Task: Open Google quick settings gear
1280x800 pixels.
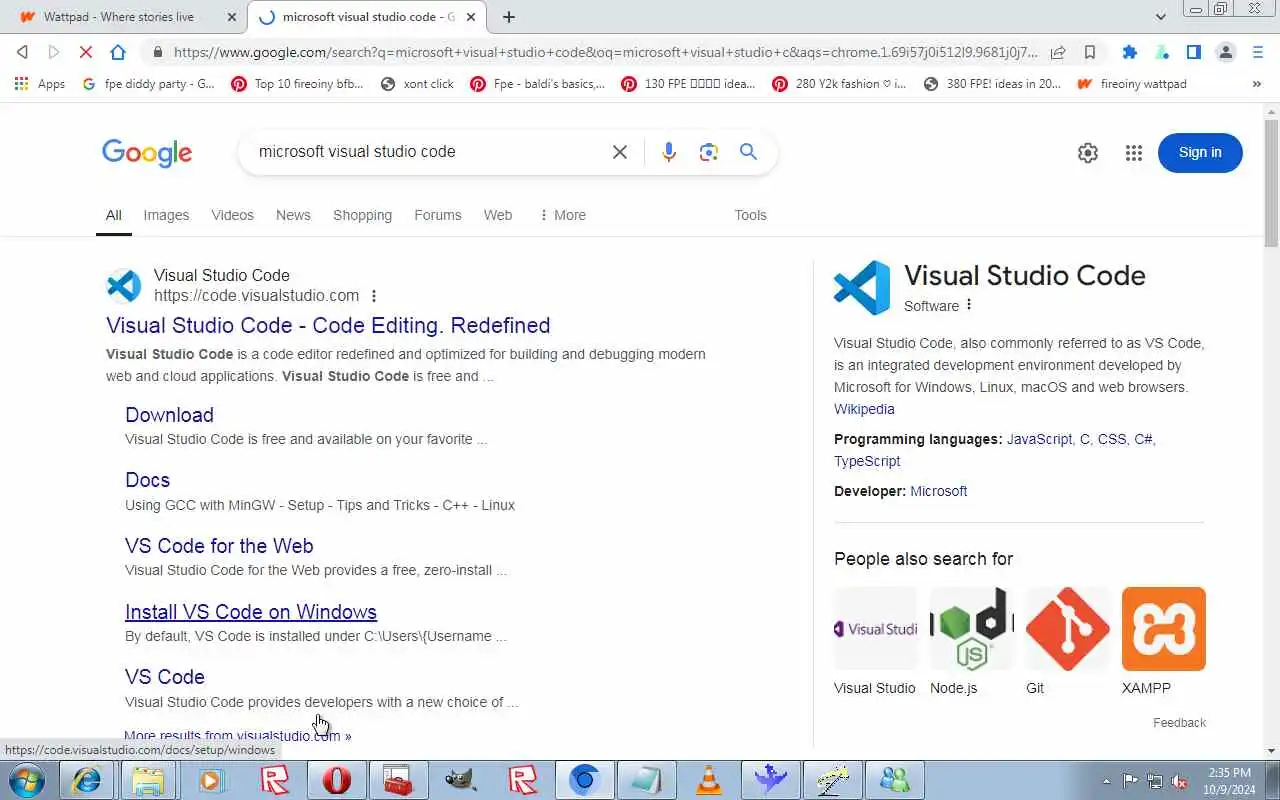Action: click(1088, 153)
